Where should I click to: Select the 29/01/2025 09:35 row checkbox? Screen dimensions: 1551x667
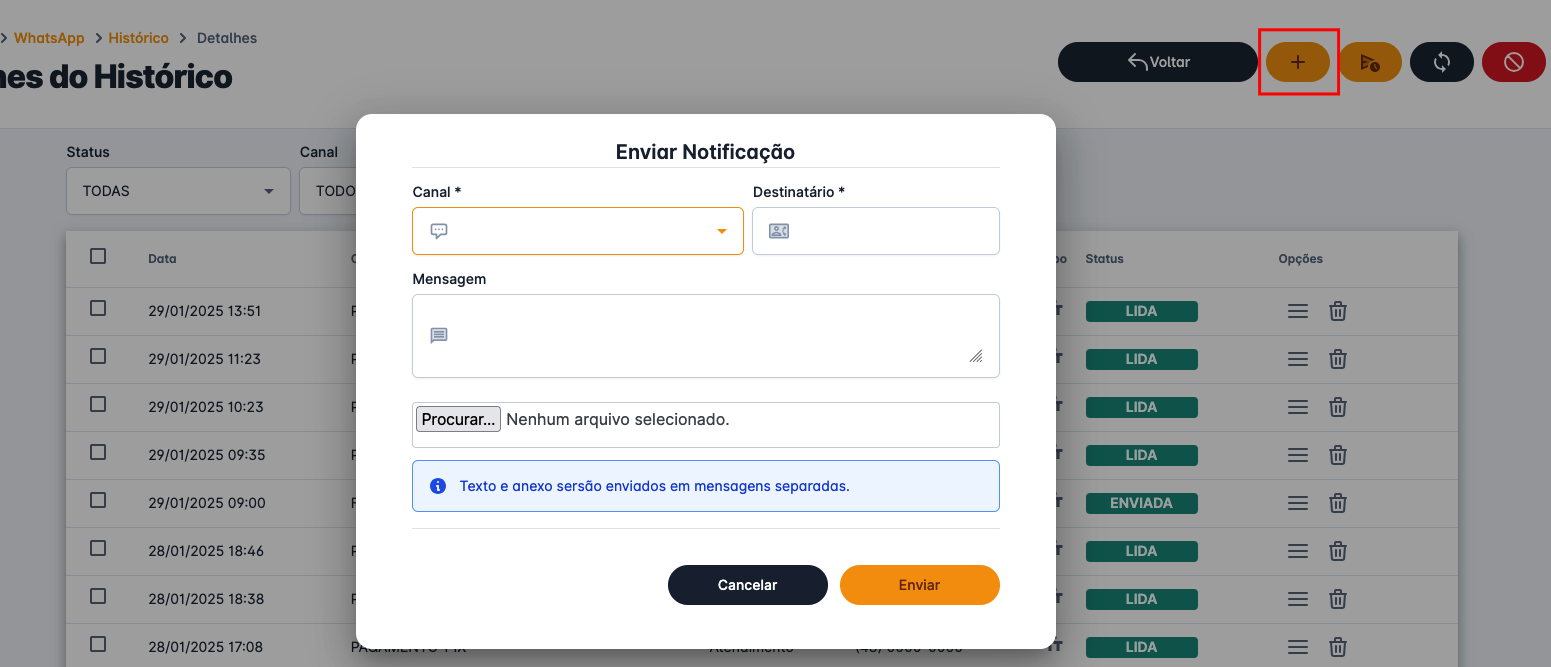(98, 452)
